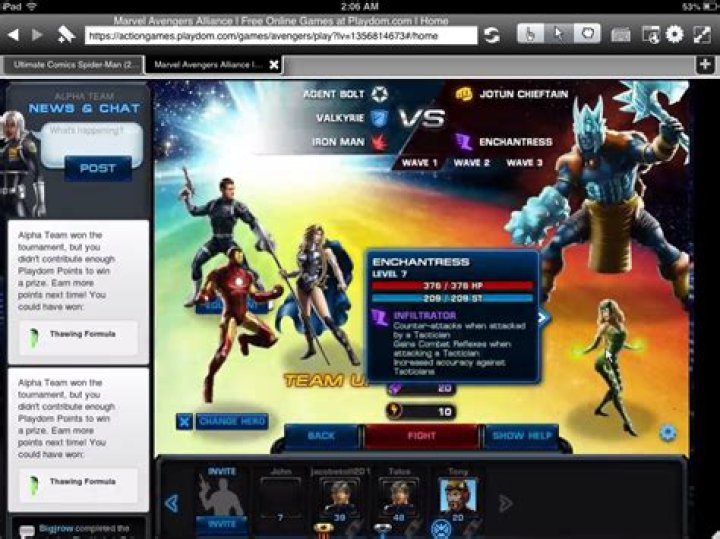Open browser settings gear

pyautogui.click(x=674, y=35)
